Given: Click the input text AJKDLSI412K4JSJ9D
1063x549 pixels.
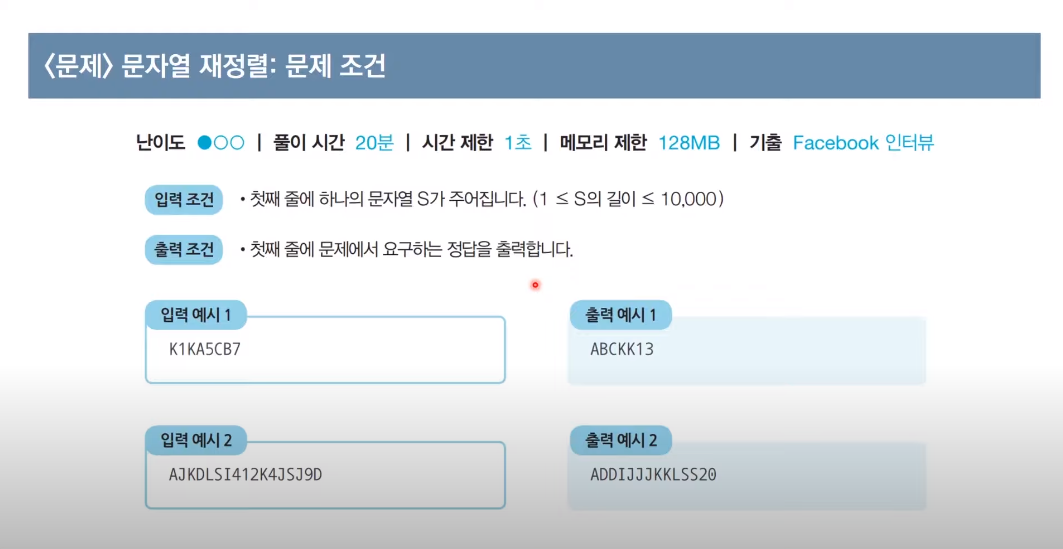Looking at the screenshot, I should pos(245,474).
